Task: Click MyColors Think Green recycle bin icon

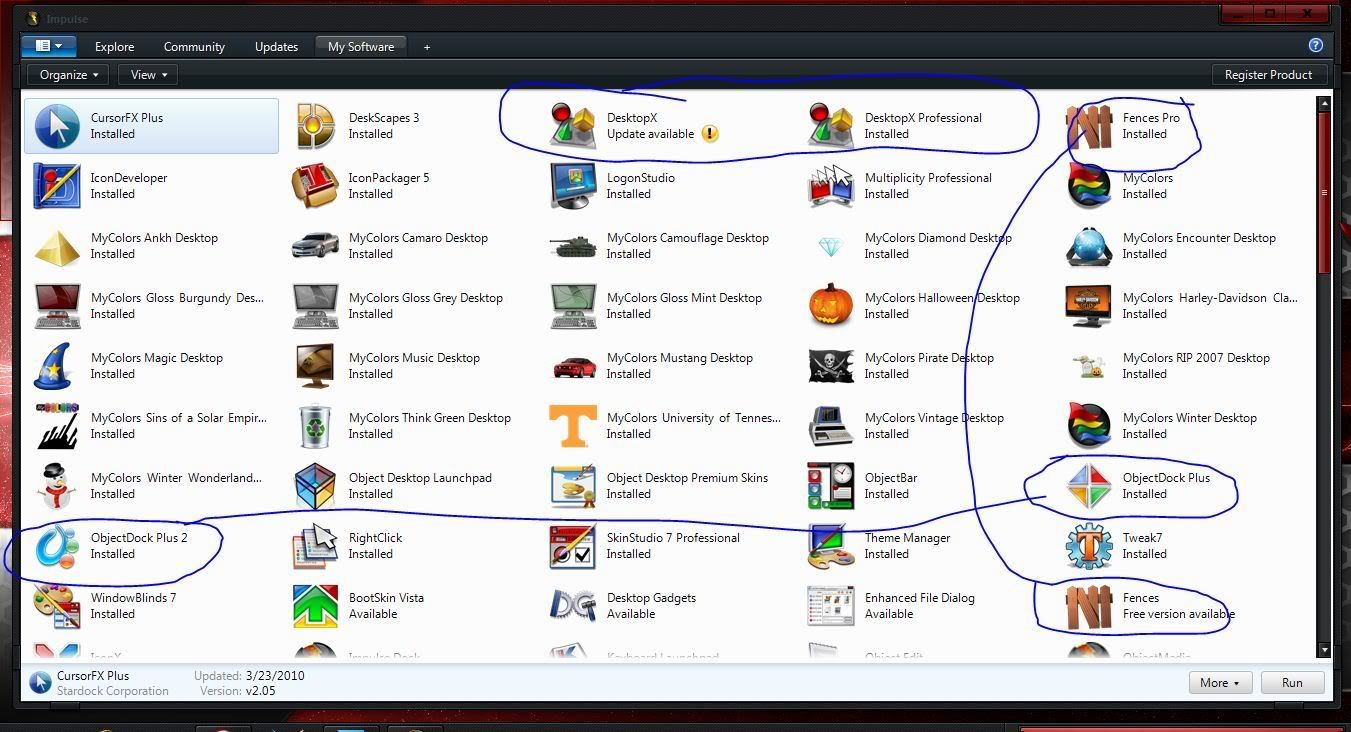Action: pos(315,426)
